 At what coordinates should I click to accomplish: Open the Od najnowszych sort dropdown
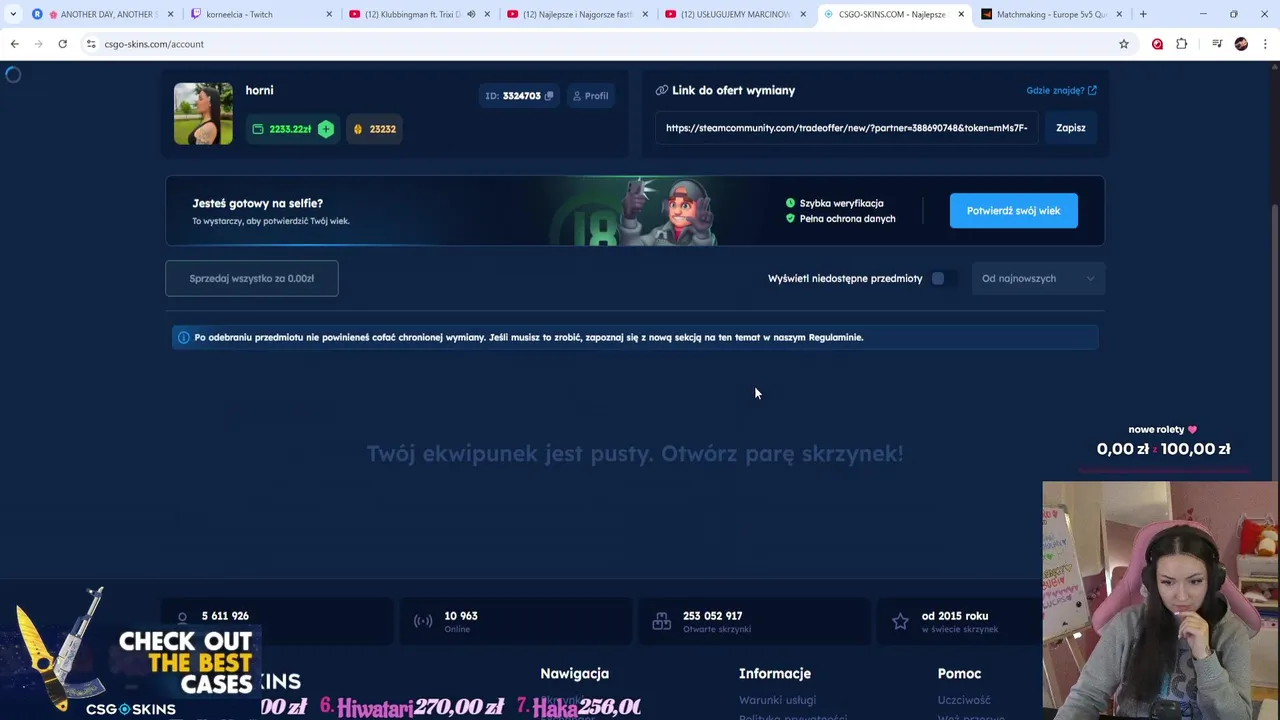pos(1038,279)
